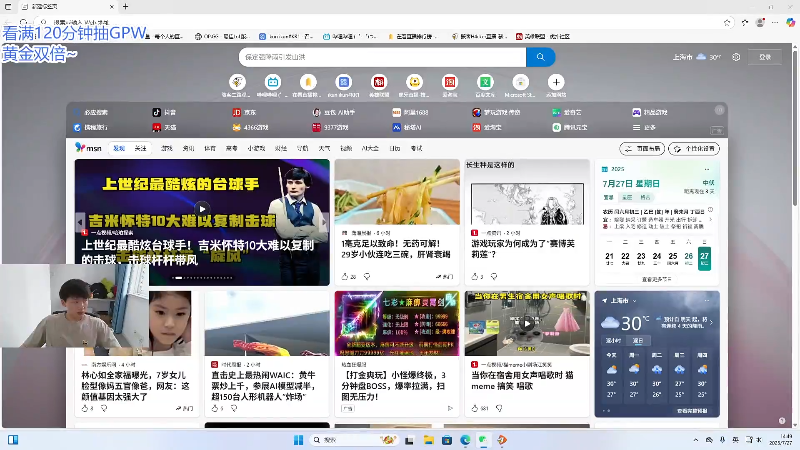Go to previous headline slide arrow
This screenshot has width=800, height=450.
[x=80, y=222]
